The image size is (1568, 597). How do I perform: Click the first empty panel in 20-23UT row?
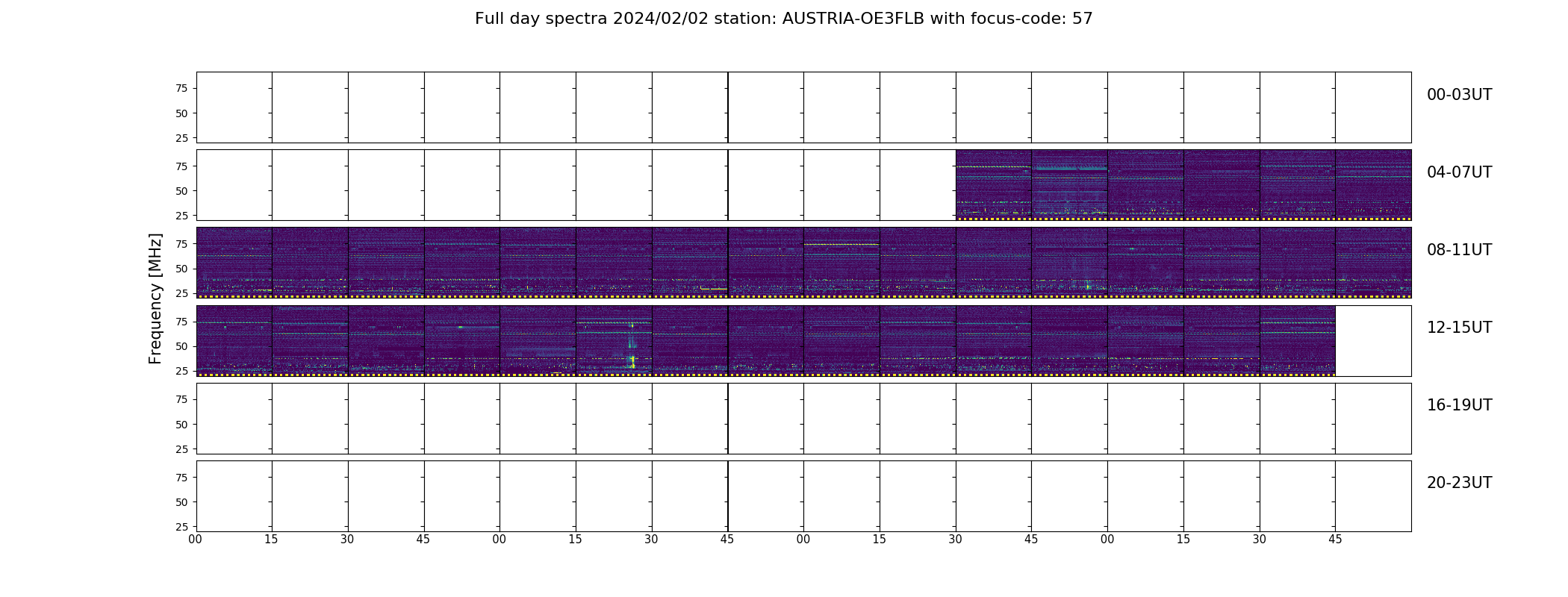(234, 496)
